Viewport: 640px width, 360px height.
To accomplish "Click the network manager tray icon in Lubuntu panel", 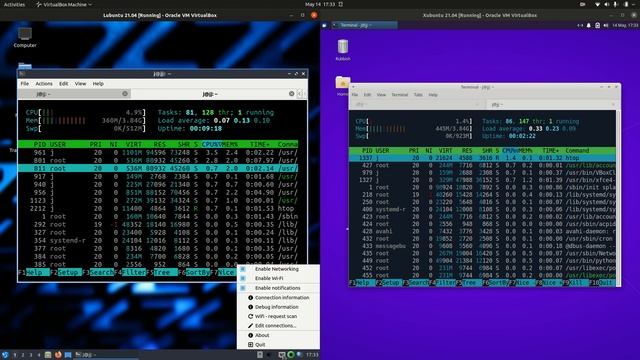I will click(282, 355).
